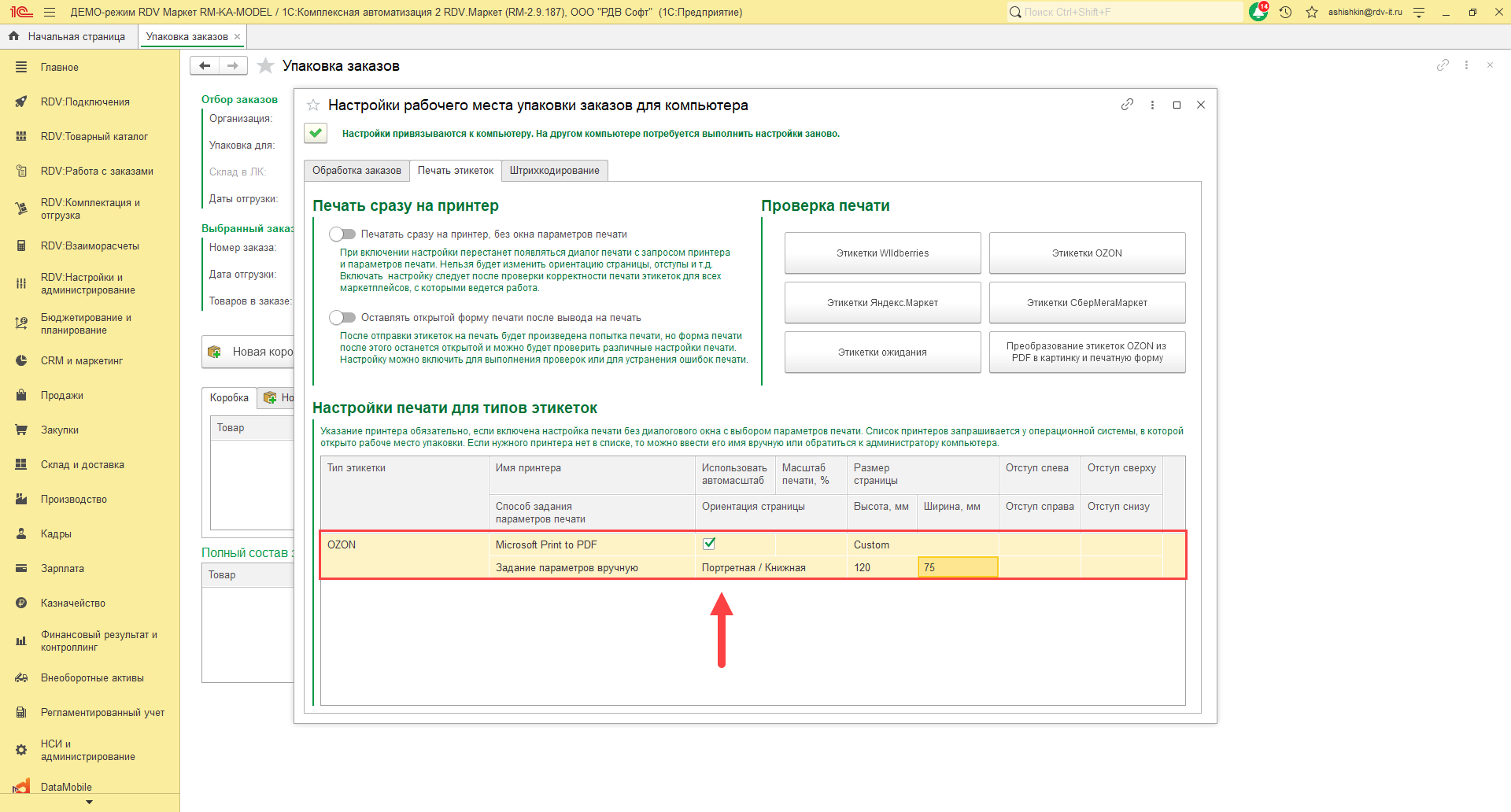Click the favorites star in title bar
Viewport: 1511px width, 812px height.
1312,12
